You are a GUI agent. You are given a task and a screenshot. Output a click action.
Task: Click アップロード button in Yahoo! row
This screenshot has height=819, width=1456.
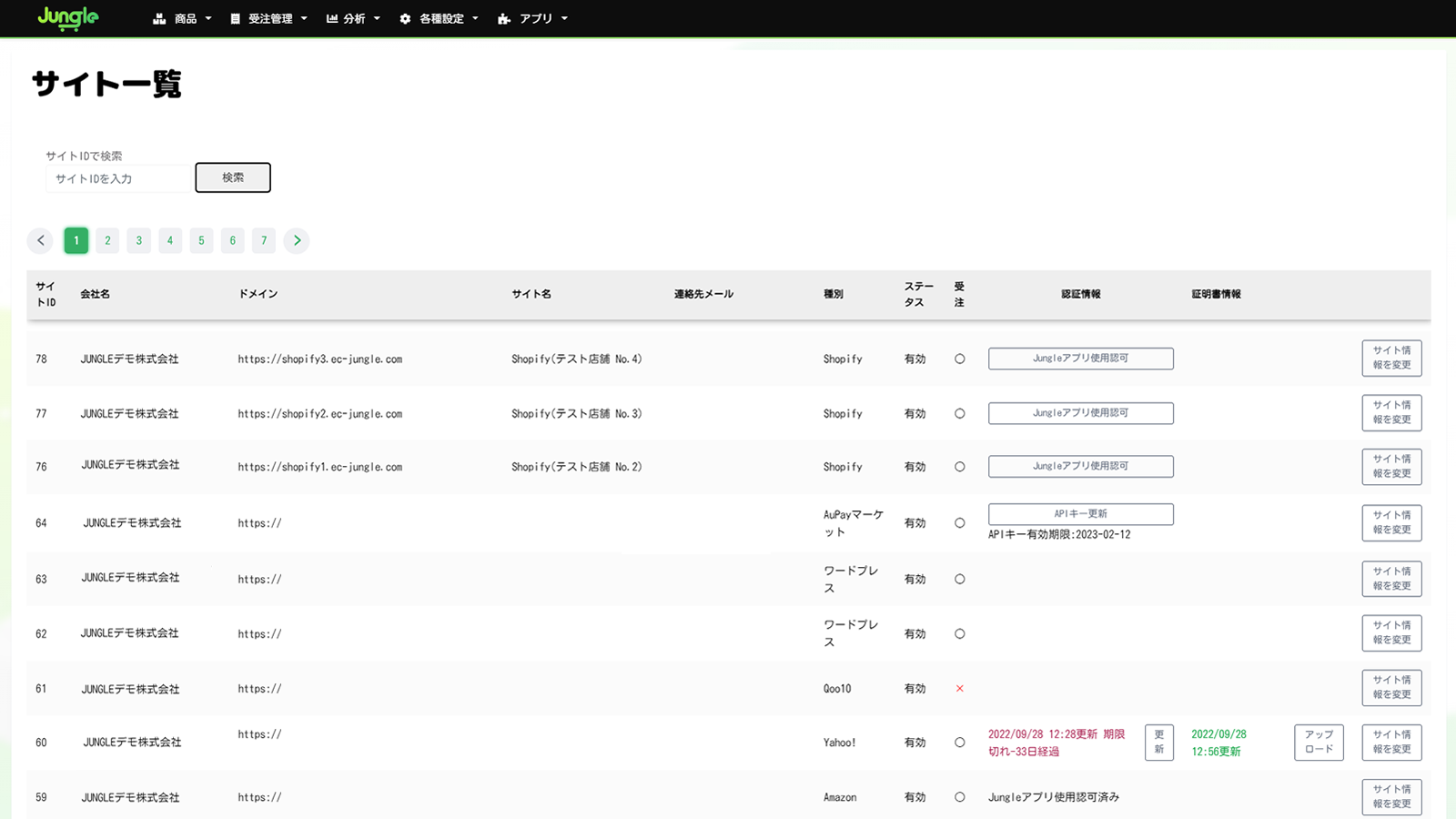[x=1319, y=743]
